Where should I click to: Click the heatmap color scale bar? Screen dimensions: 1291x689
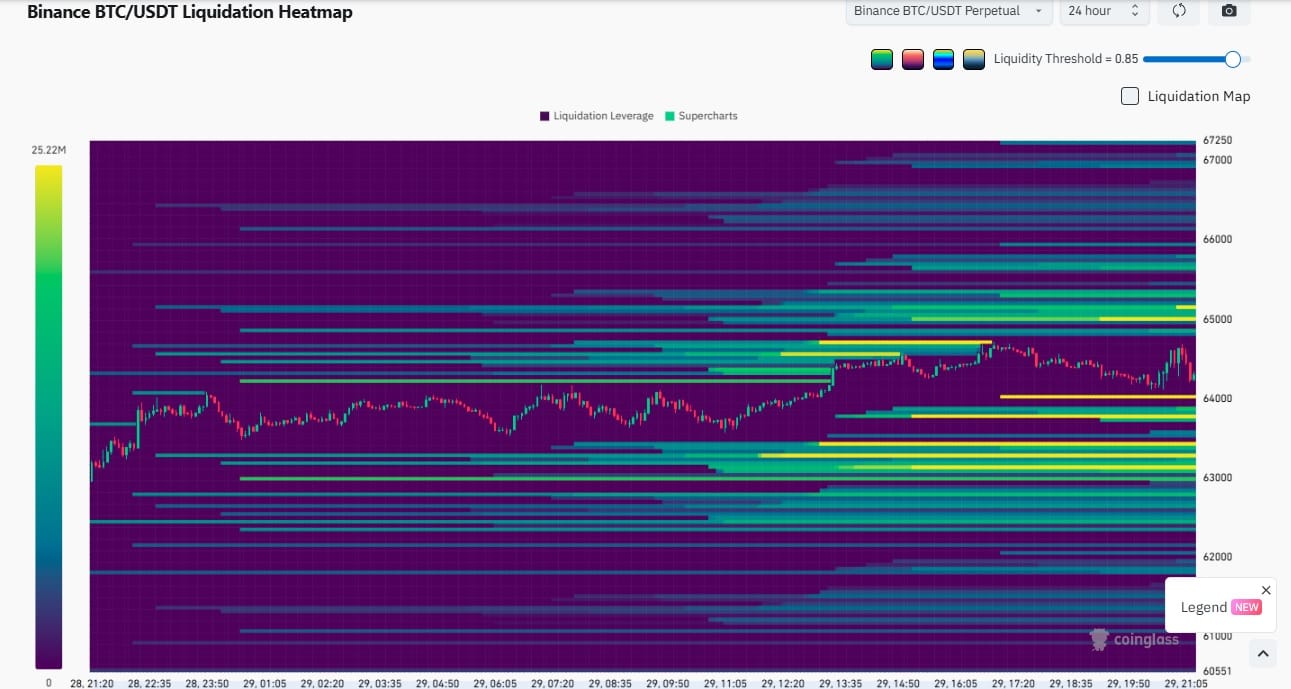click(x=48, y=417)
